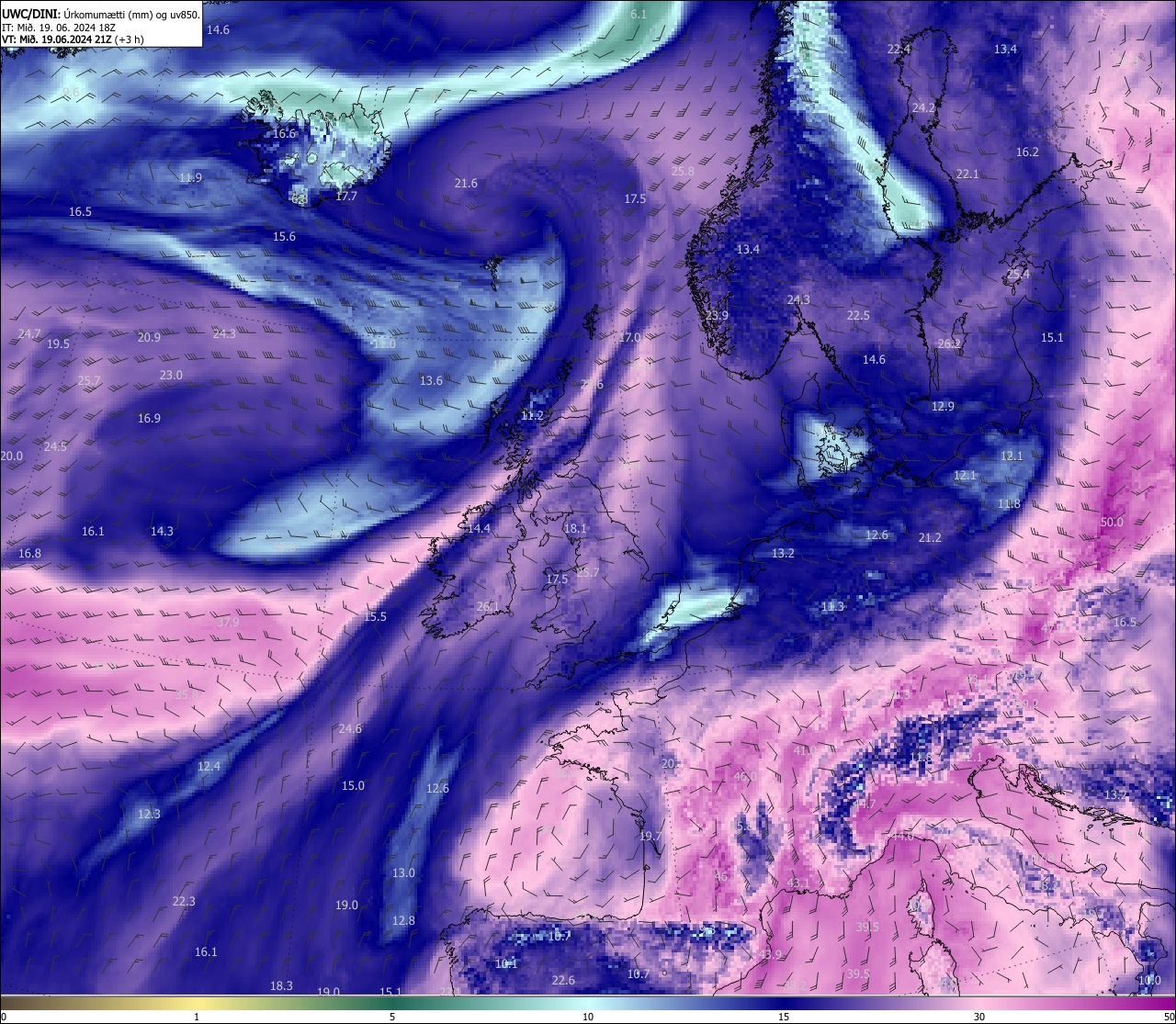
Task: Click the 15.0 value label
Action: coord(353,786)
